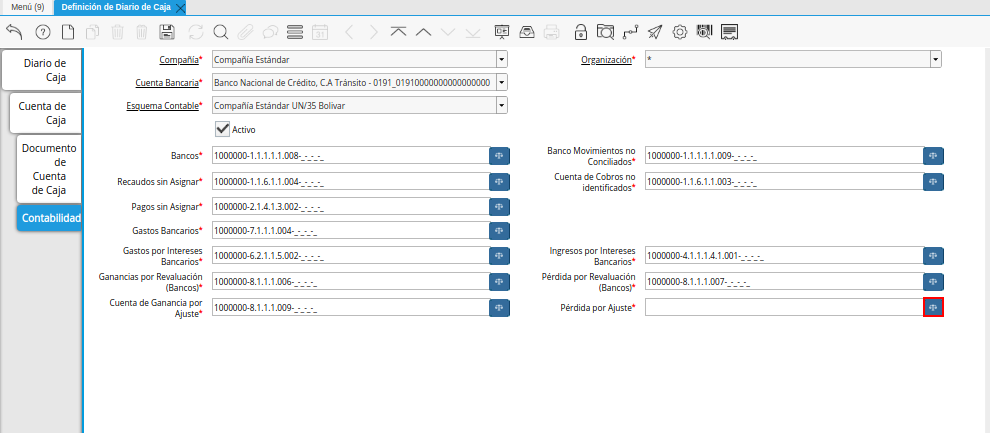Viewport: 990px width, 433px height.
Task: Click the empty Pérdida por Ajuste field
Action: coord(784,307)
